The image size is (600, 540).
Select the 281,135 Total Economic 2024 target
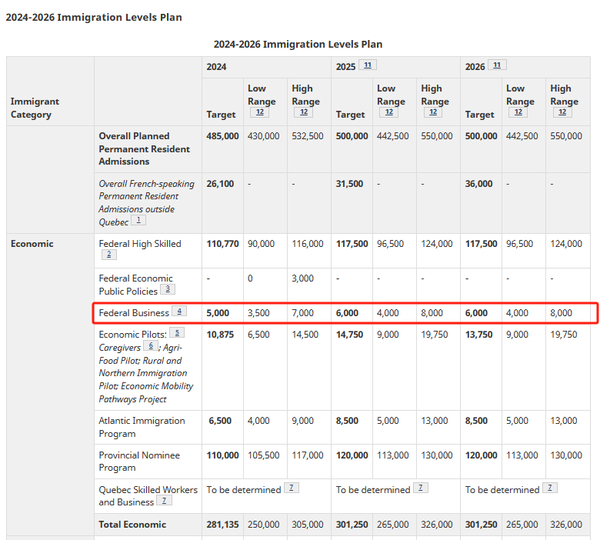pos(222,524)
